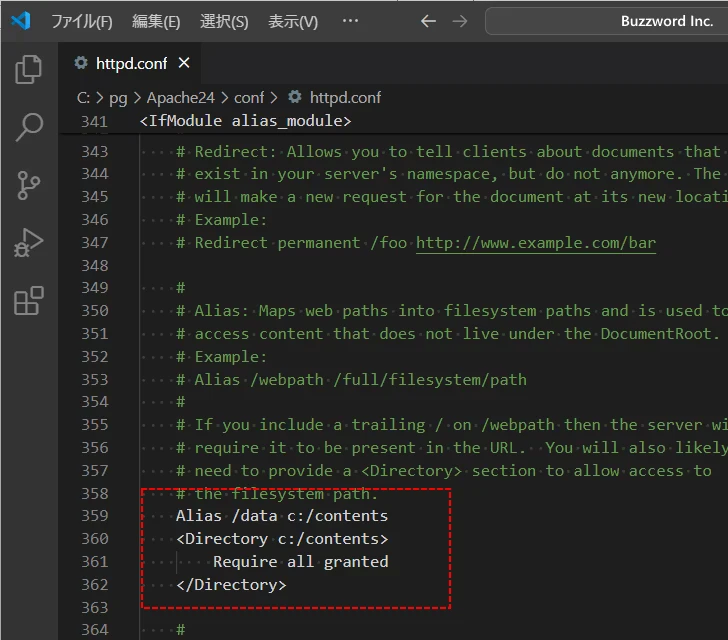The width and height of the screenshot is (728, 640).
Task: Select the httpd.conf tab
Action: coord(130,63)
